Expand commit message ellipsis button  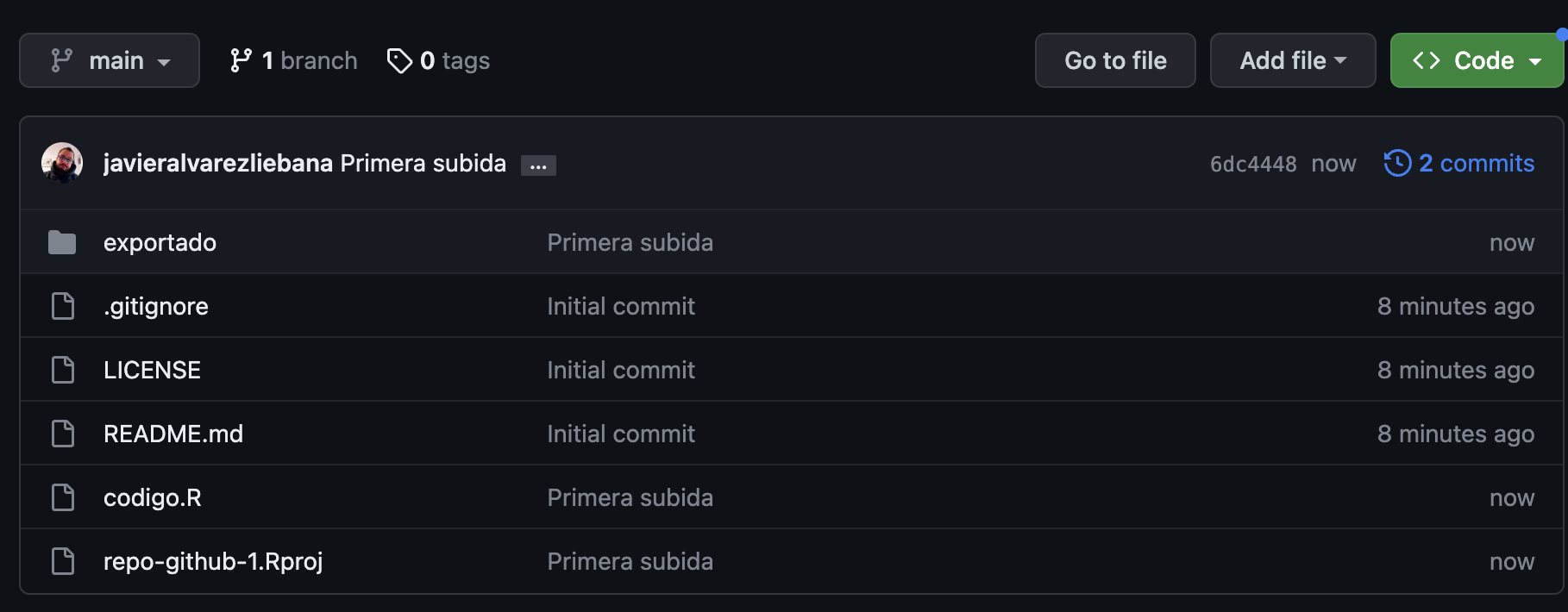[538, 165]
